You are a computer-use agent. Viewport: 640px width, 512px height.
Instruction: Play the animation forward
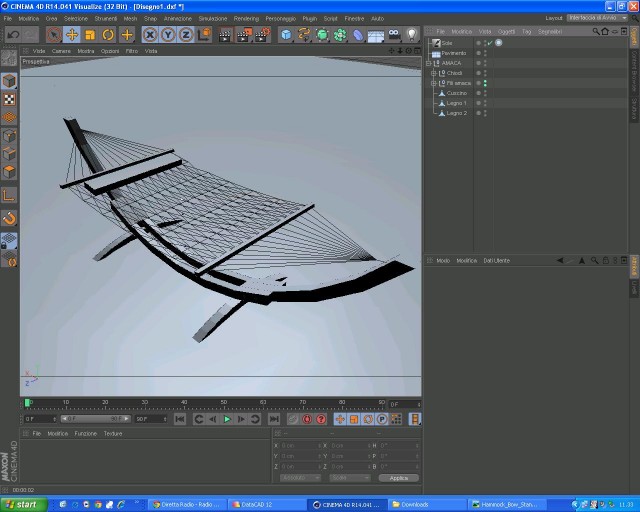[227, 419]
